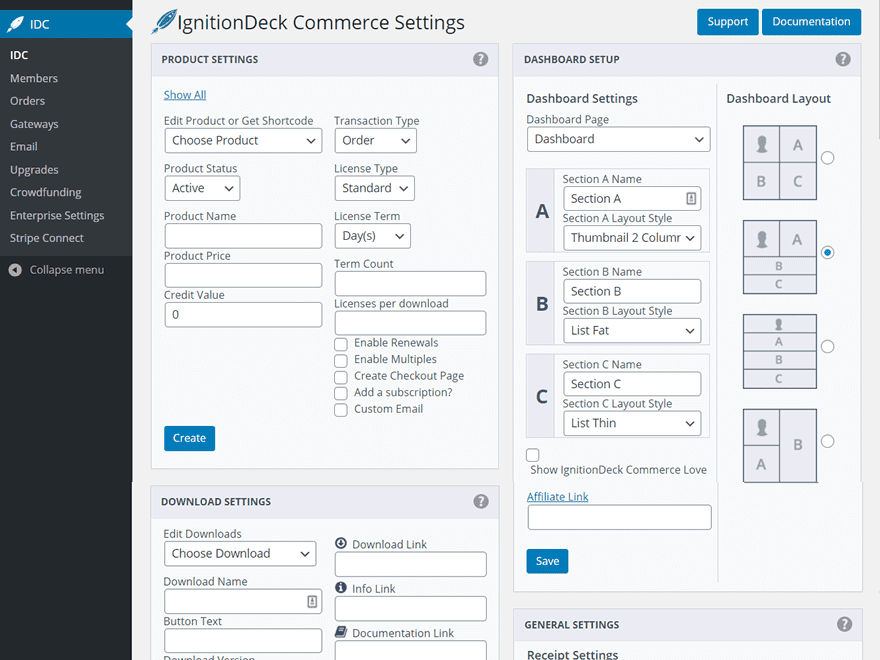Viewport: 880px width, 660px height.
Task: Click the large letter B section badge
Action: click(542, 304)
